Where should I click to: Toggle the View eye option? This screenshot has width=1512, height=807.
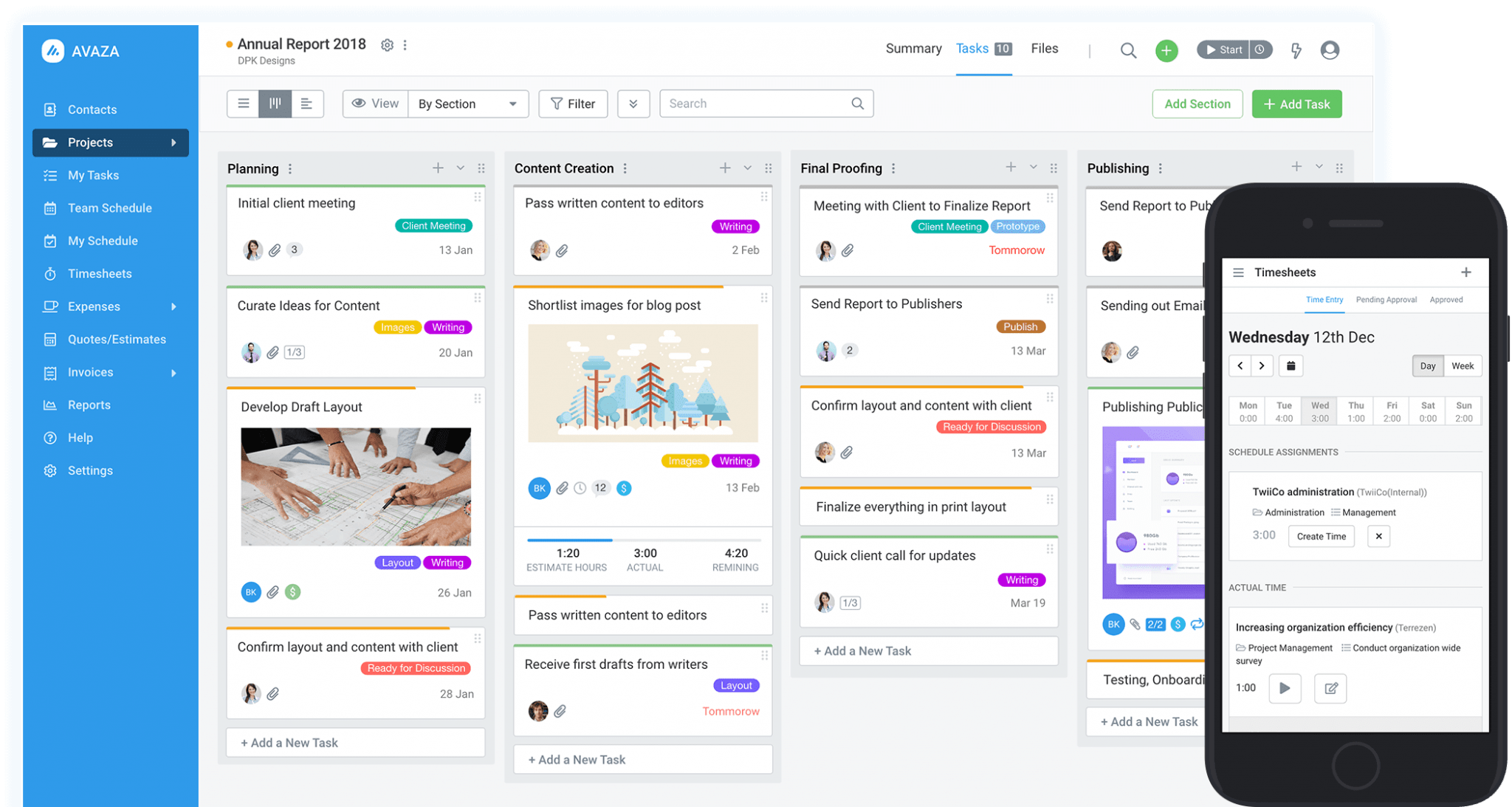(x=375, y=103)
